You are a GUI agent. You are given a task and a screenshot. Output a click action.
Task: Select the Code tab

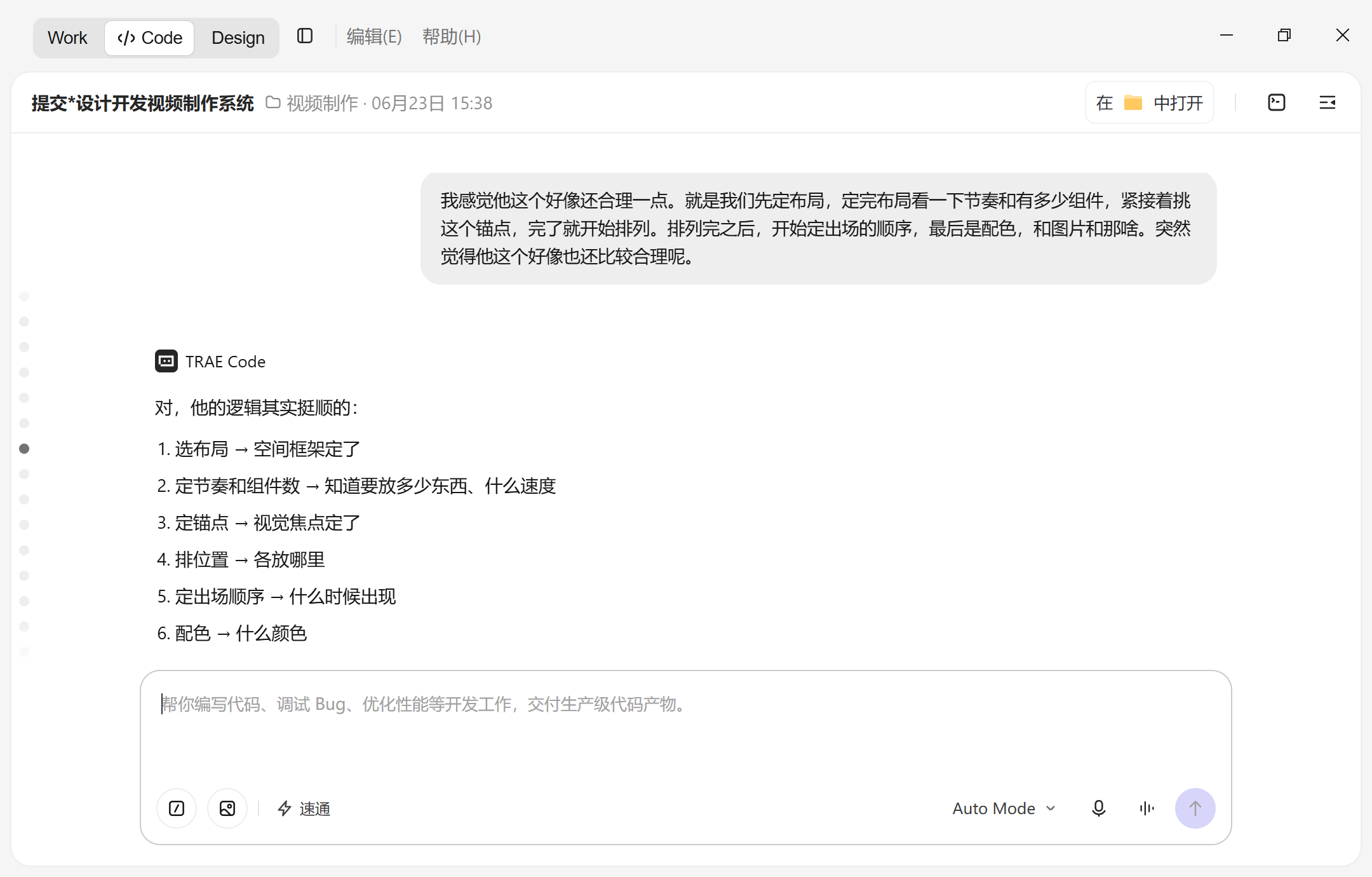coord(149,37)
